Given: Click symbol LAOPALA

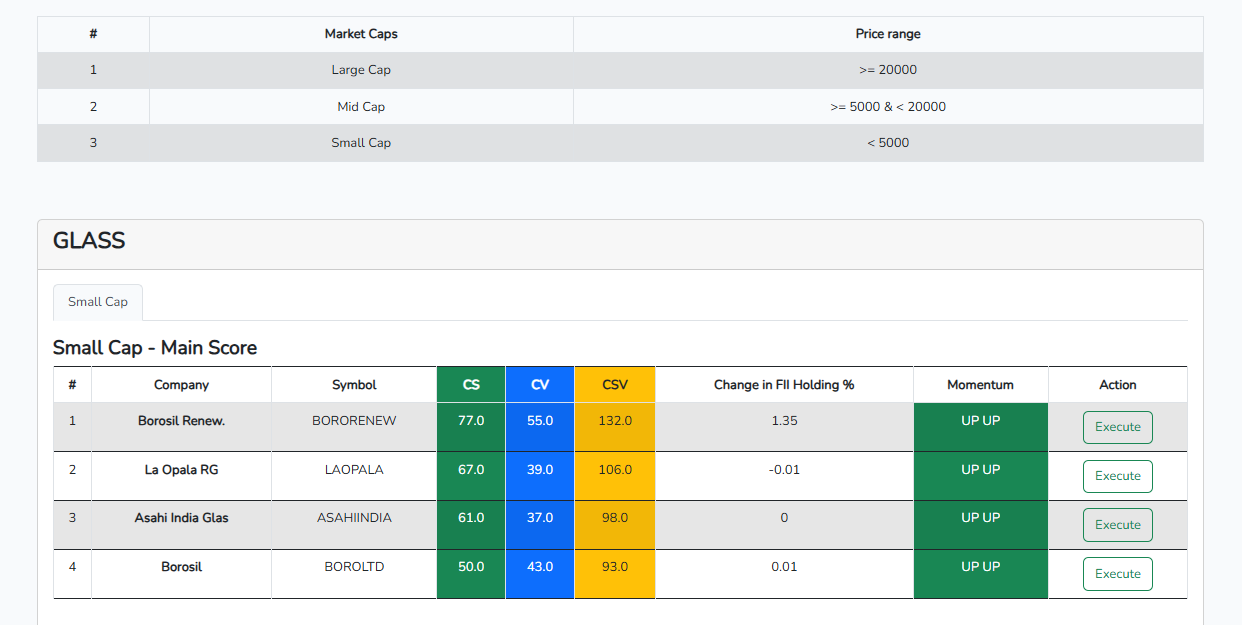Looking at the screenshot, I should point(354,470).
